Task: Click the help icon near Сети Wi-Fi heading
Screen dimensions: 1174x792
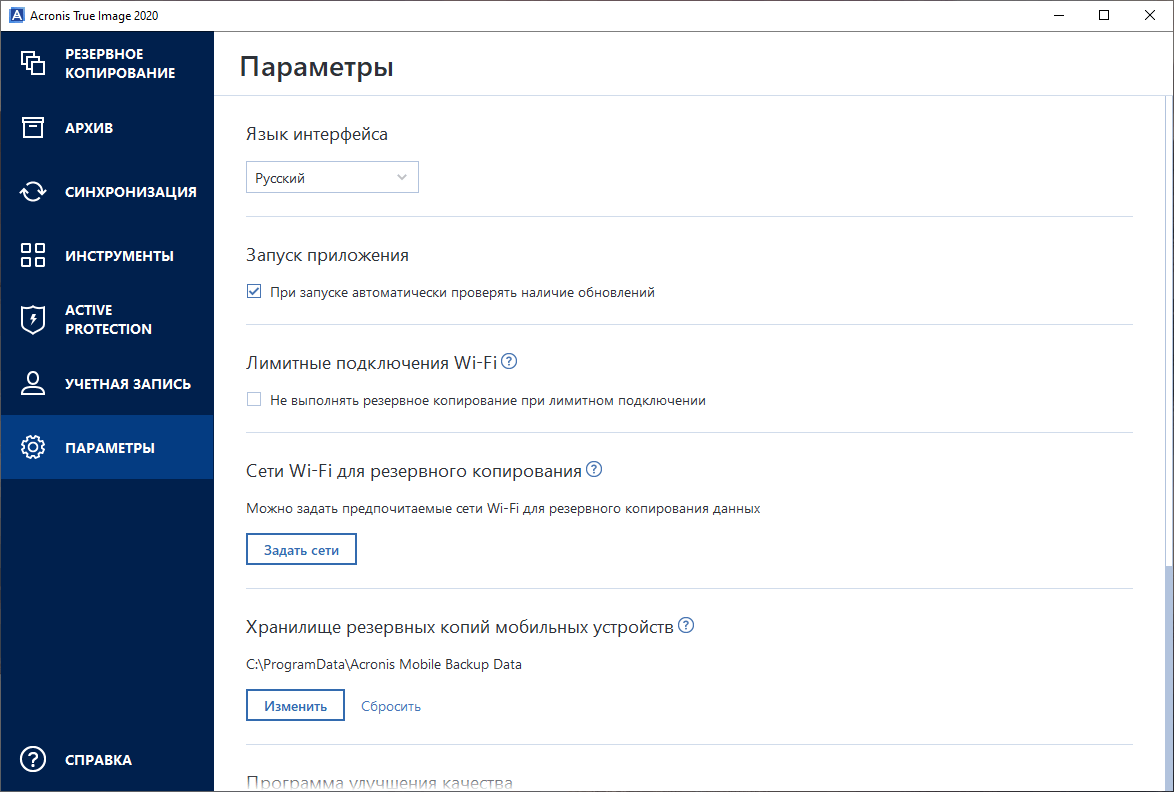Action: [594, 469]
